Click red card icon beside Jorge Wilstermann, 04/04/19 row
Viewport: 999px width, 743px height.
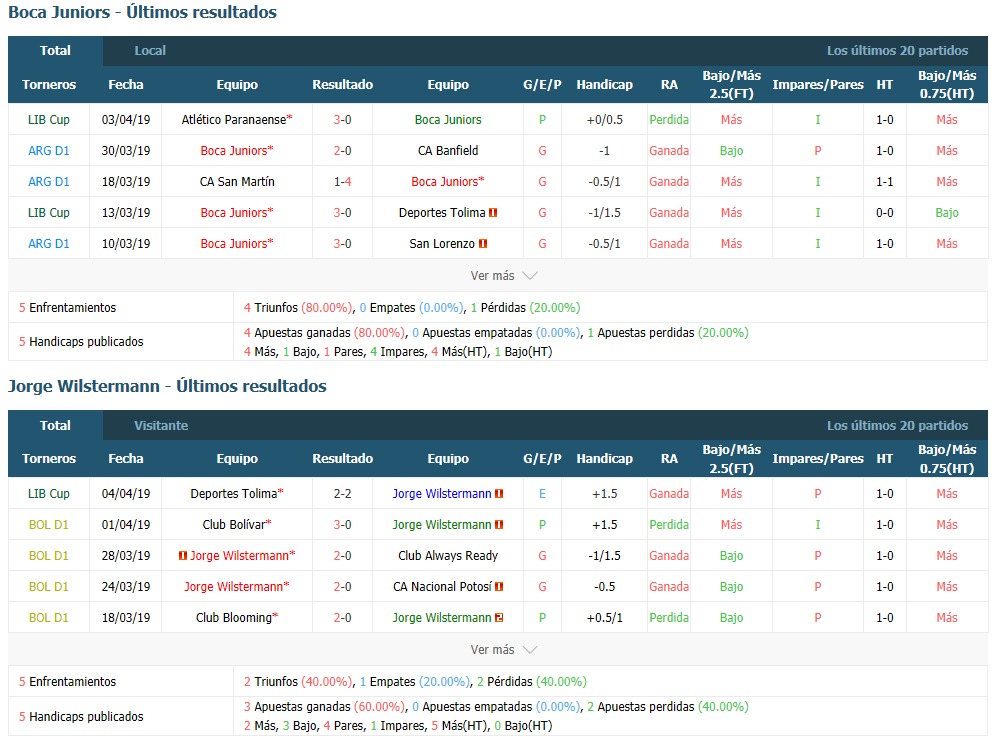[x=499, y=493]
